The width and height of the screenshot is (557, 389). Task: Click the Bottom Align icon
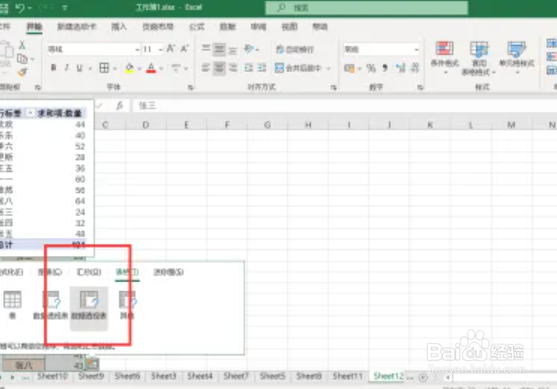tap(233, 50)
